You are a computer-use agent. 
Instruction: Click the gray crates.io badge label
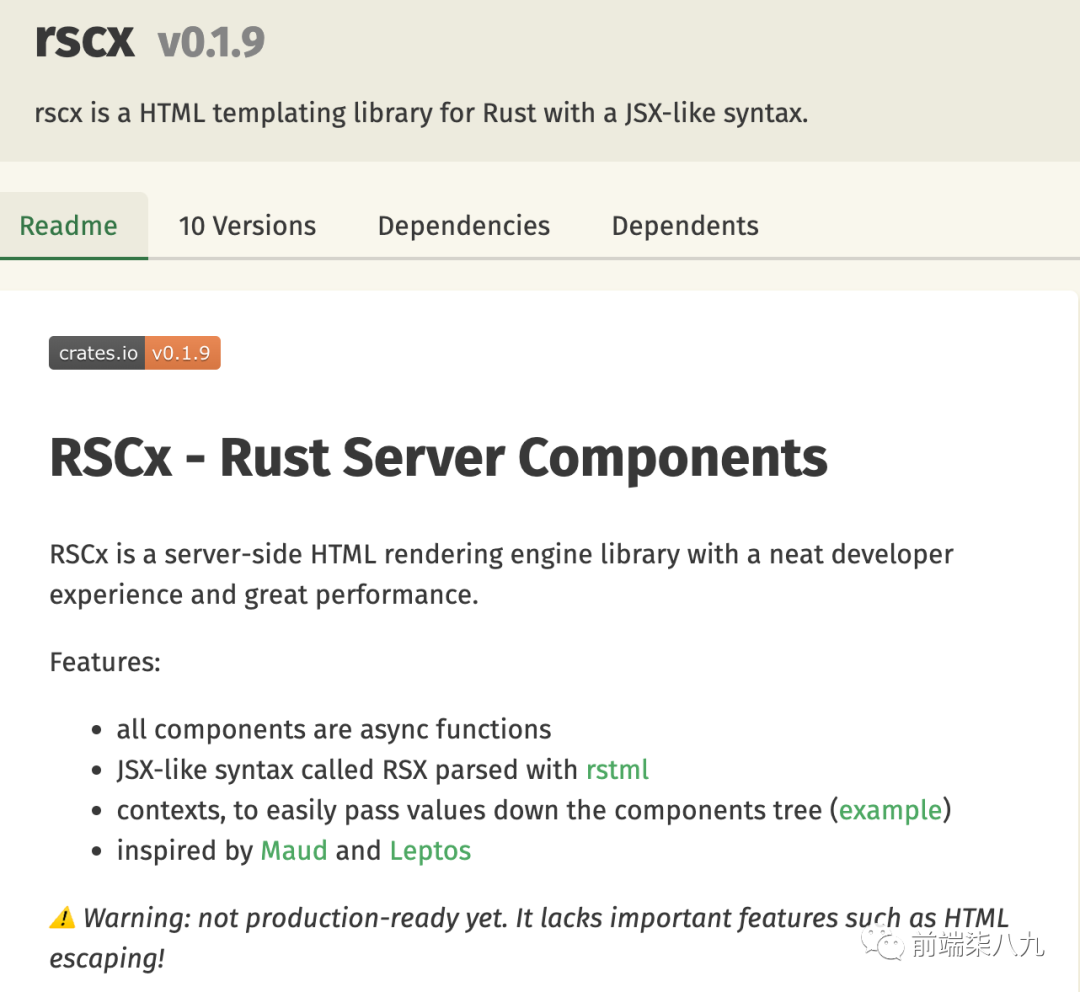tap(97, 353)
